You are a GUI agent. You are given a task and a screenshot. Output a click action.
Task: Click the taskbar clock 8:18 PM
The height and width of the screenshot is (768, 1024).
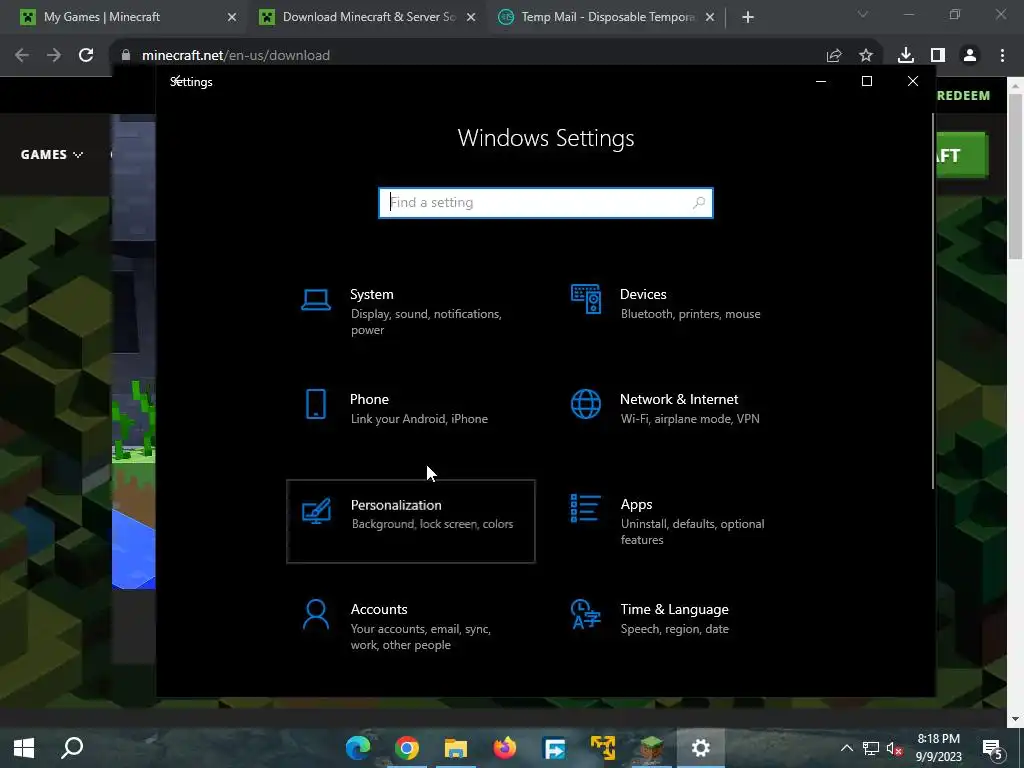point(938,748)
